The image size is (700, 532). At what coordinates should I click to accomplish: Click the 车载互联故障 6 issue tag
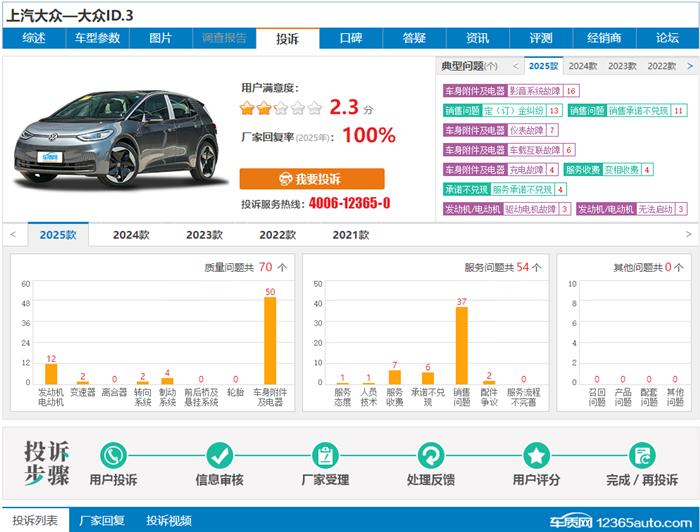509,150
